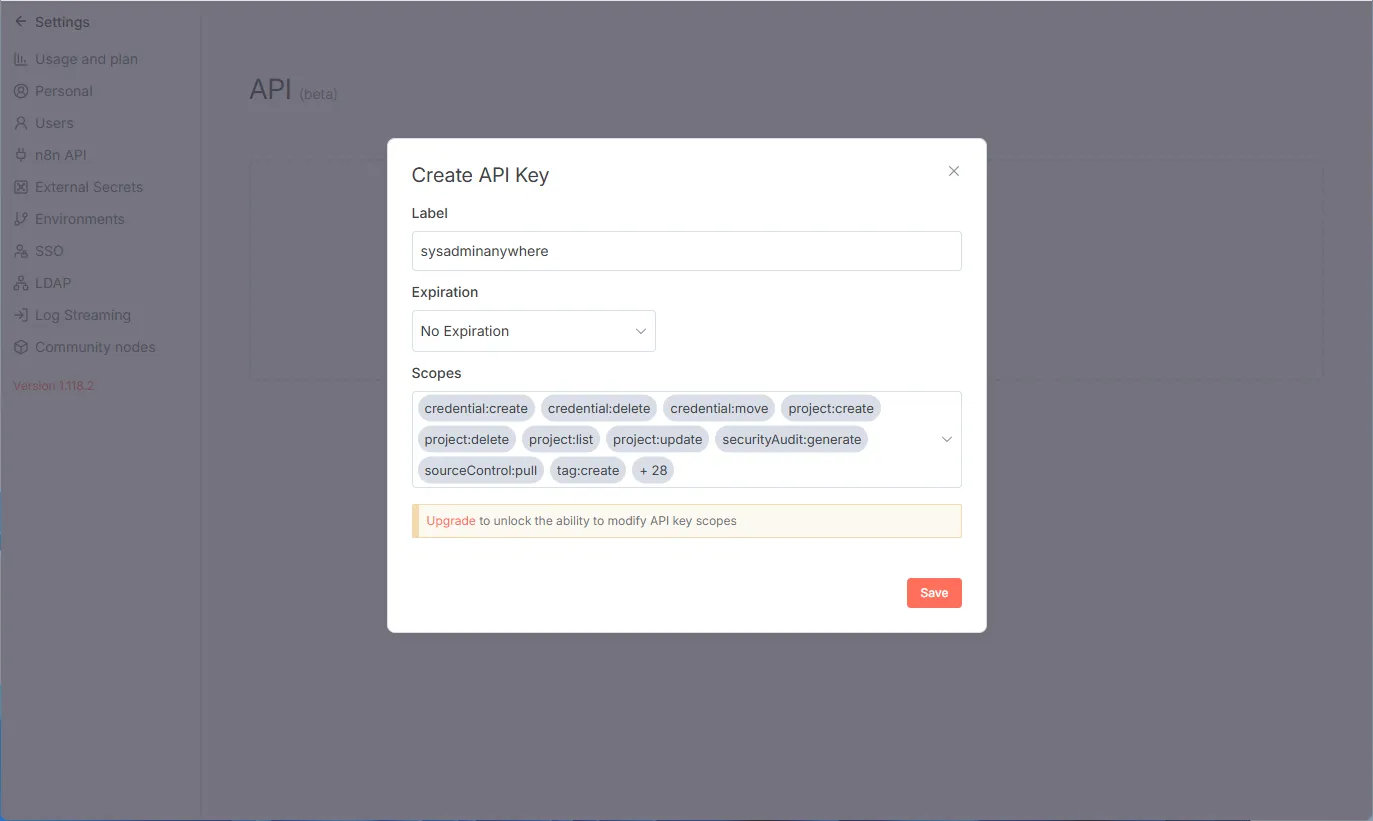Click the Upgrade link in the banner
Viewport: 1373px width, 821px height.
tap(450, 520)
